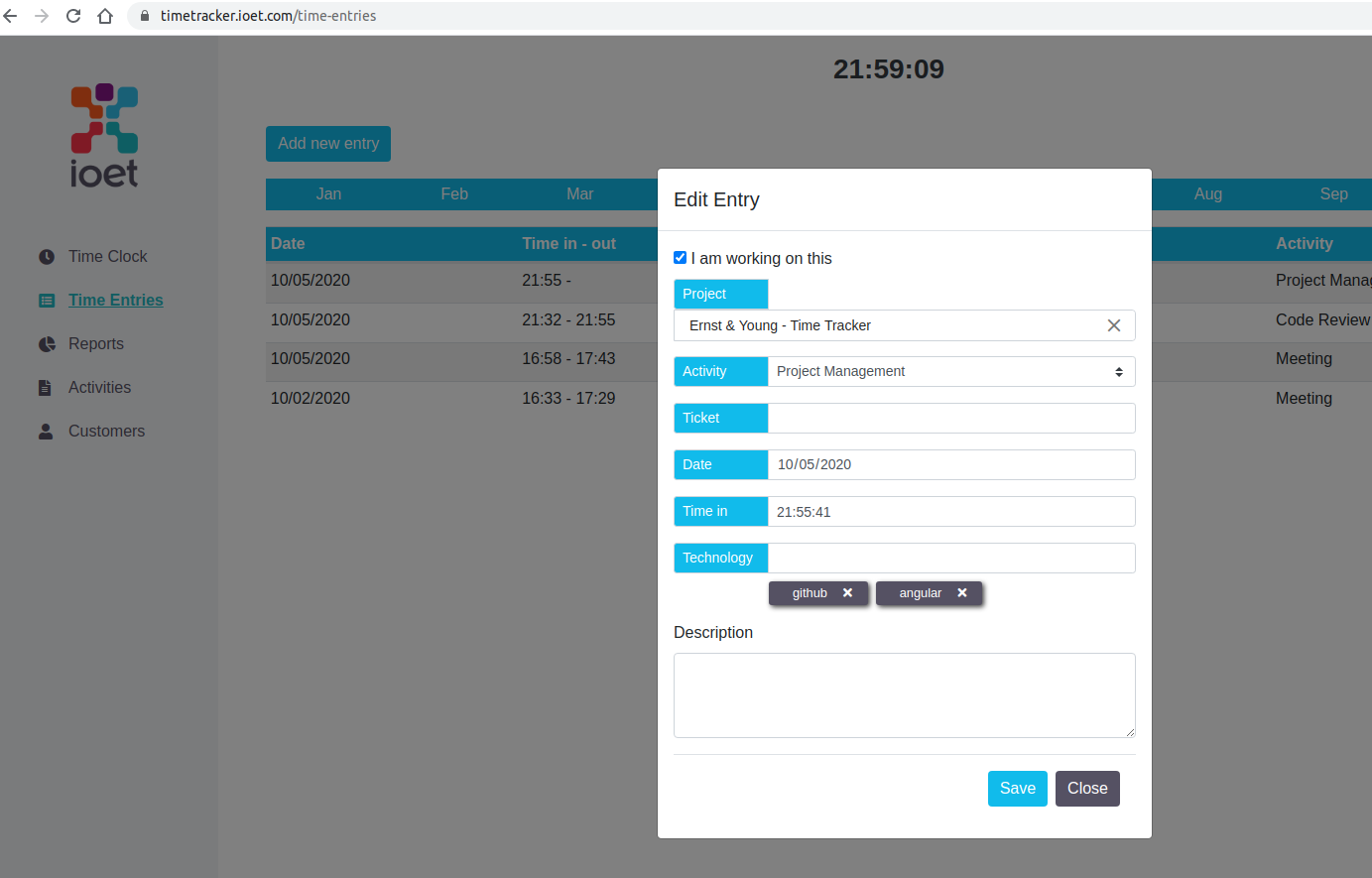This screenshot has width=1372, height=878.
Task: Open Time Clock from sidebar
Action: (x=107, y=257)
